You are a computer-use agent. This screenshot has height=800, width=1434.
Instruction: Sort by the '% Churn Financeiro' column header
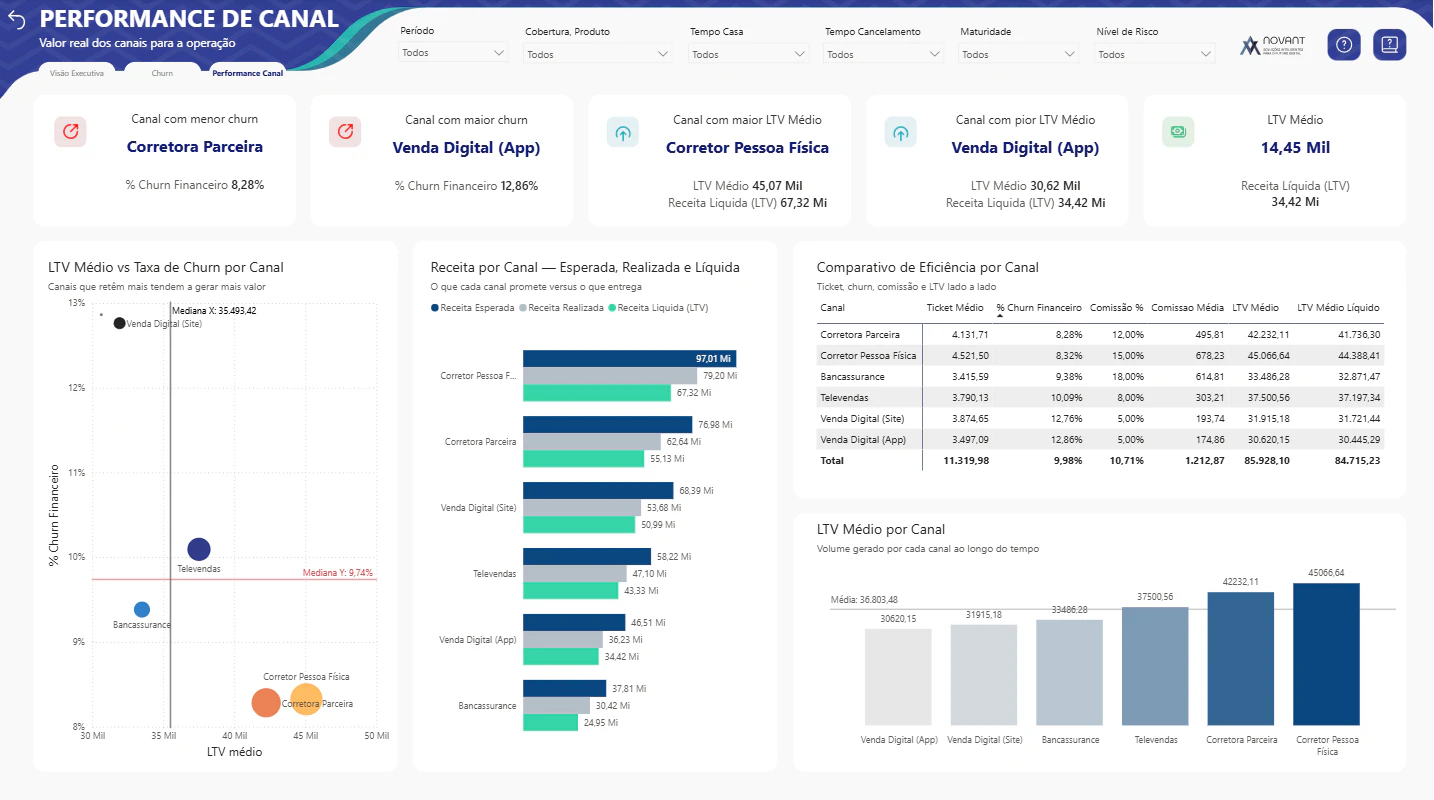click(1039, 308)
